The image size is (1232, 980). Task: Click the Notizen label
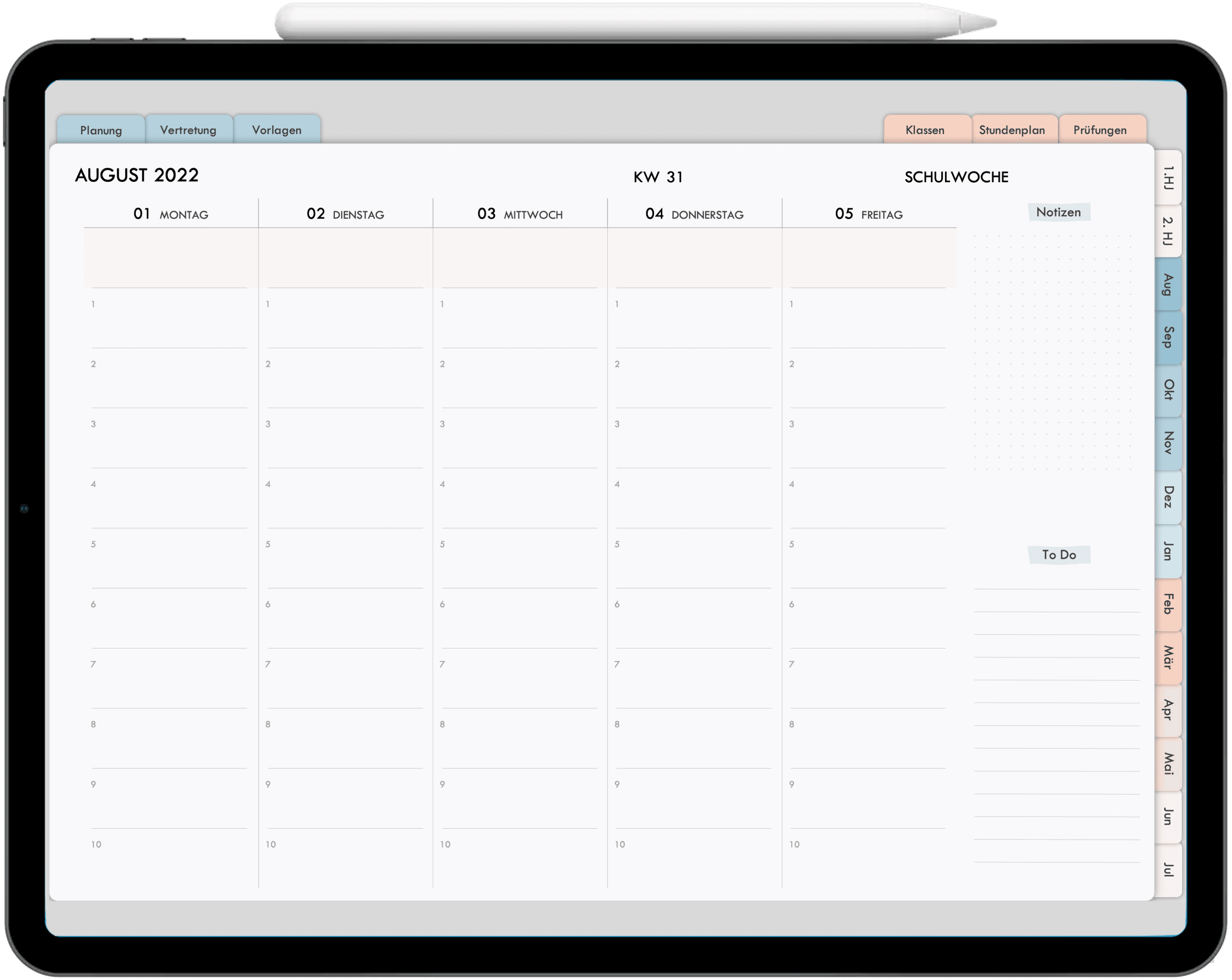click(x=1059, y=213)
